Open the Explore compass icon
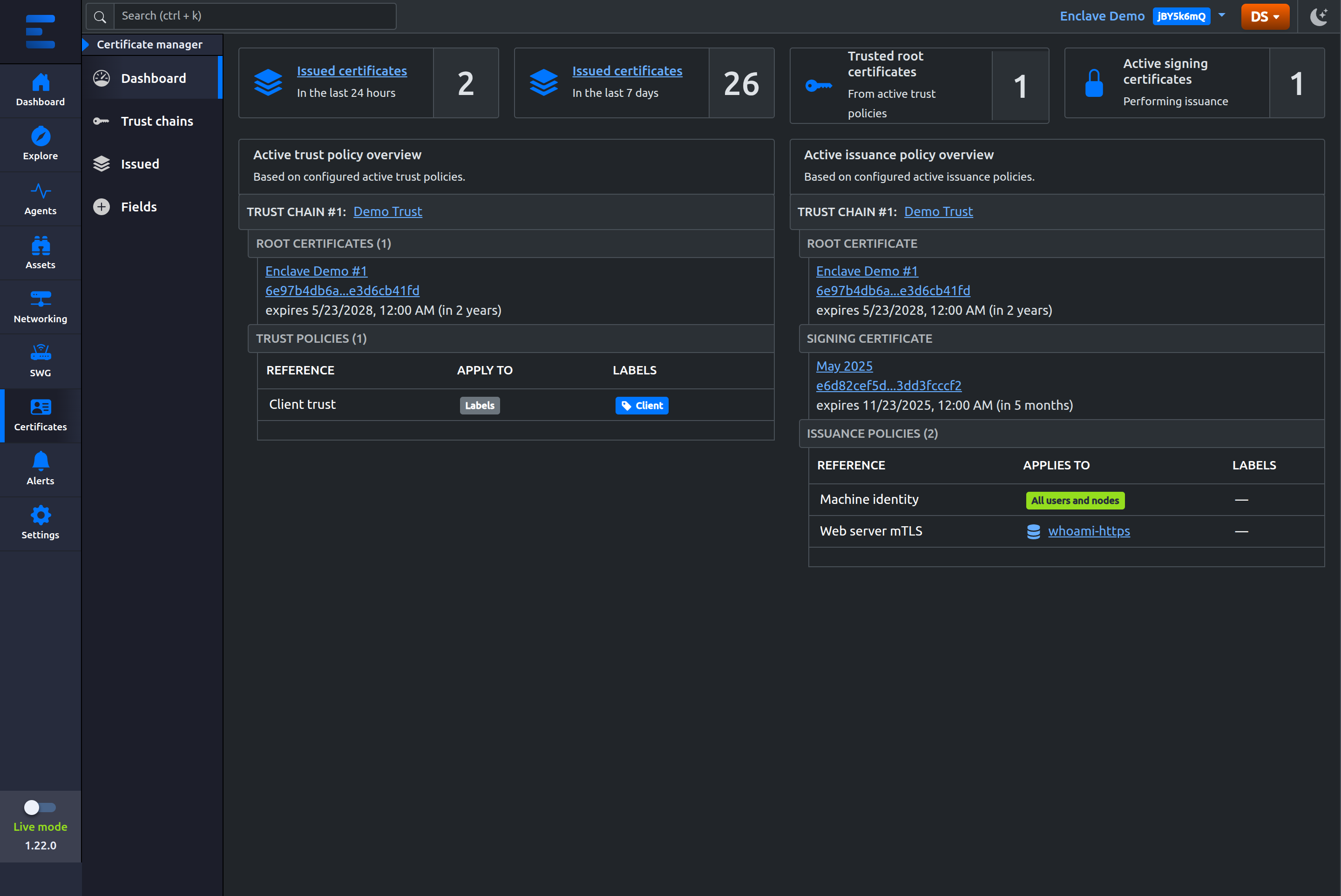The height and width of the screenshot is (896, 1341). click(x=40, y=136)
